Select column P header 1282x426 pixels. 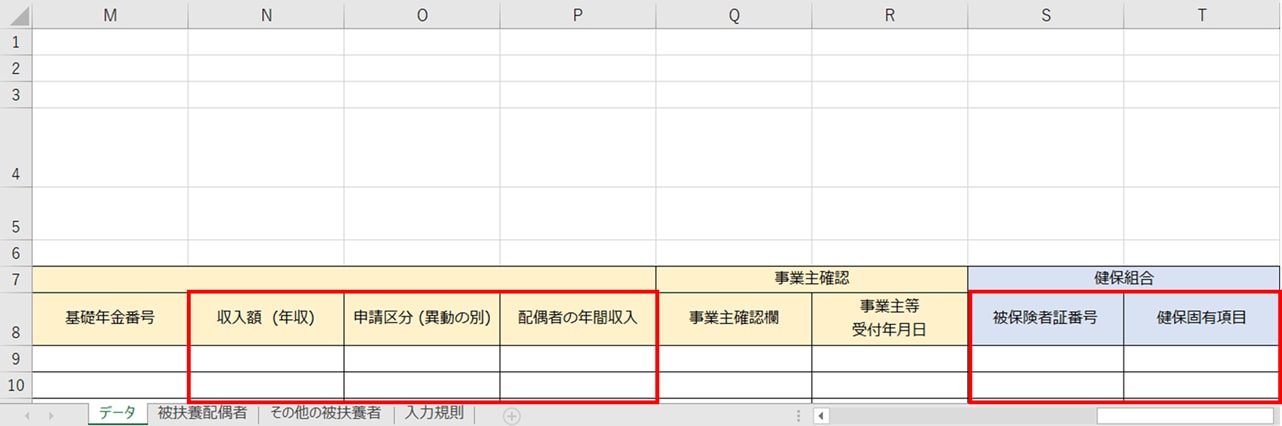click(578, 15)
